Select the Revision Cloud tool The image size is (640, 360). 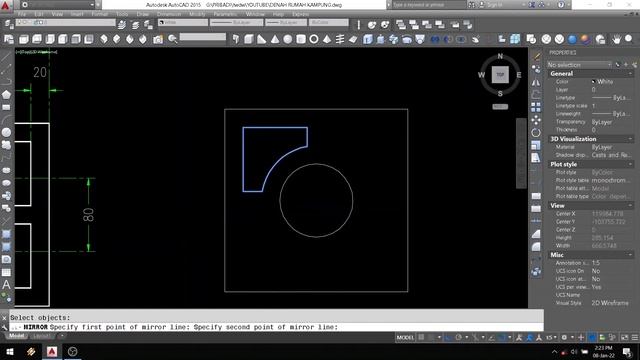click(6, 145)
